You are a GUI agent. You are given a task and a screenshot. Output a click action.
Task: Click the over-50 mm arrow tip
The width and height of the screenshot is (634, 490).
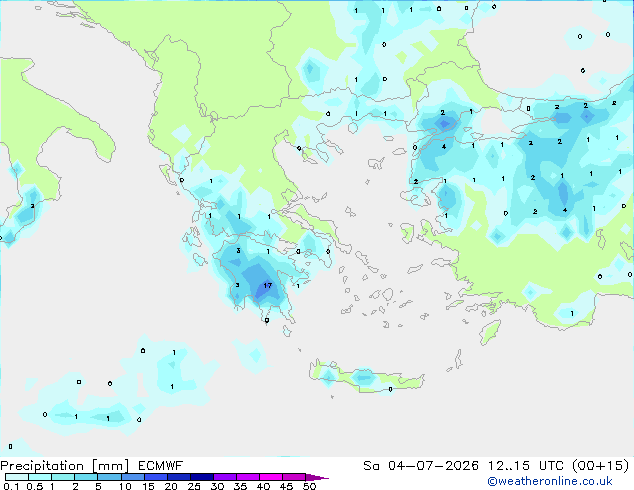[317, 477]
